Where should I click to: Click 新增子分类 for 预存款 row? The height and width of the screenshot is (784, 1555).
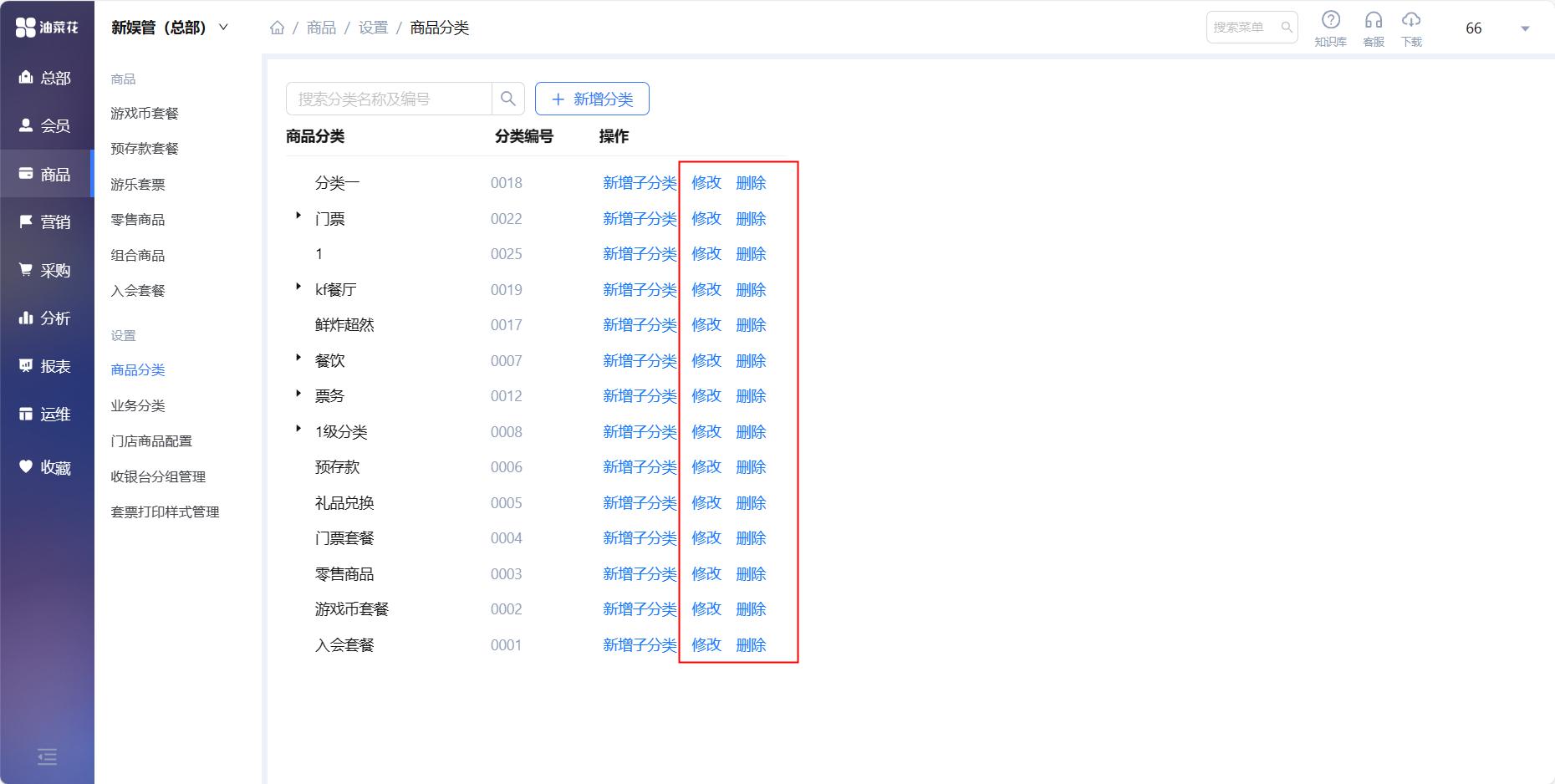(640, 467)
